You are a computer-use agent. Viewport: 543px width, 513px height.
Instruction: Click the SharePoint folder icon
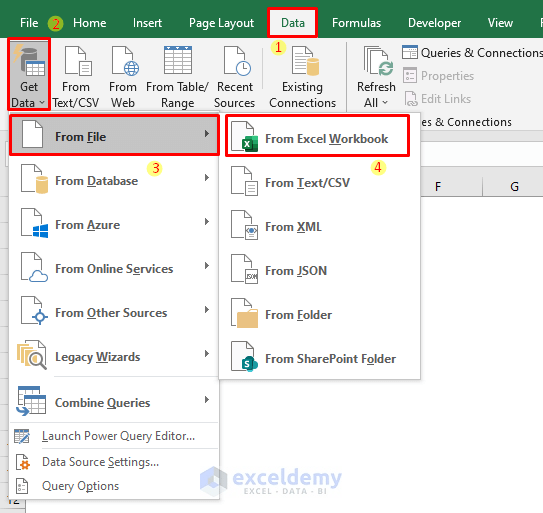tap(244, 357)
